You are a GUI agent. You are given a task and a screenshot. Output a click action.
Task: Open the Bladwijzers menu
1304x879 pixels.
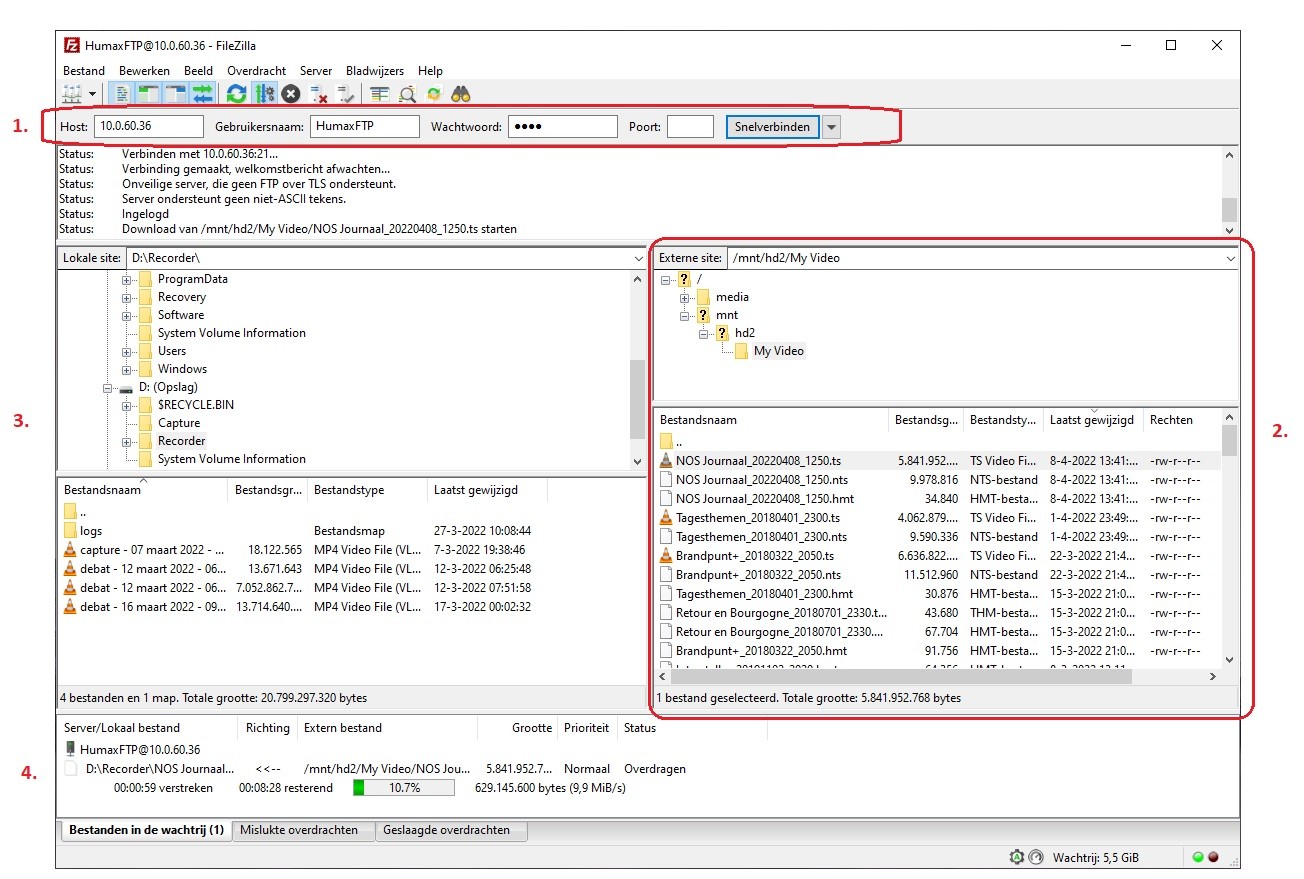pyautogui.click(x=375, y=71)
